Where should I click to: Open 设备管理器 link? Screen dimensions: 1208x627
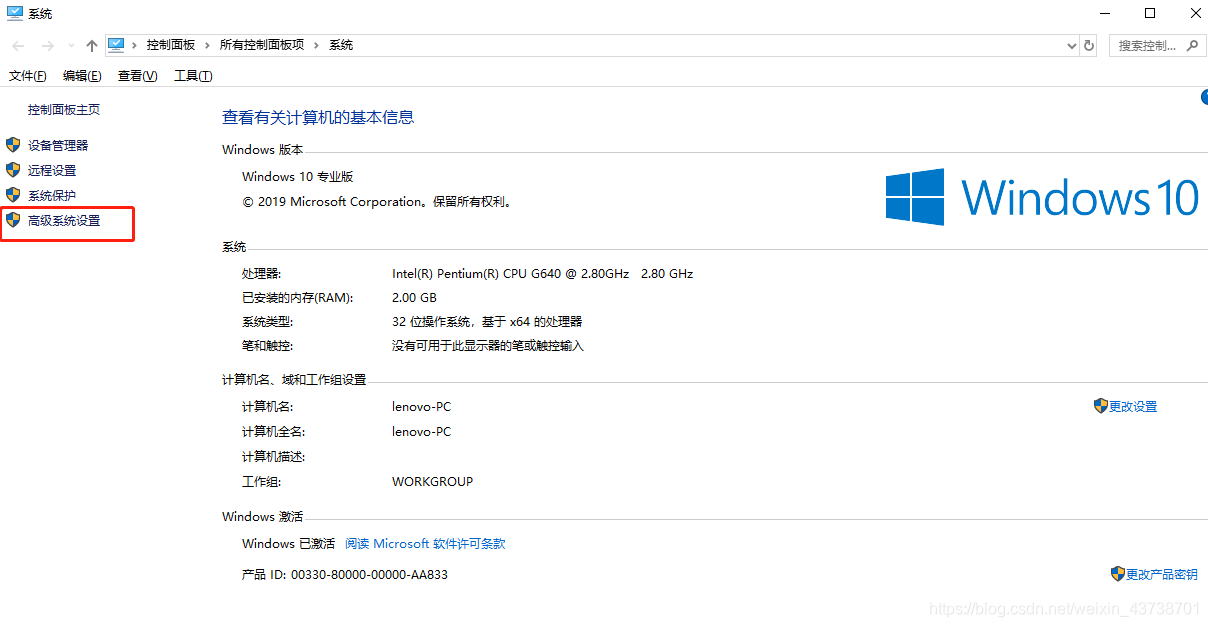coord(58,145)
